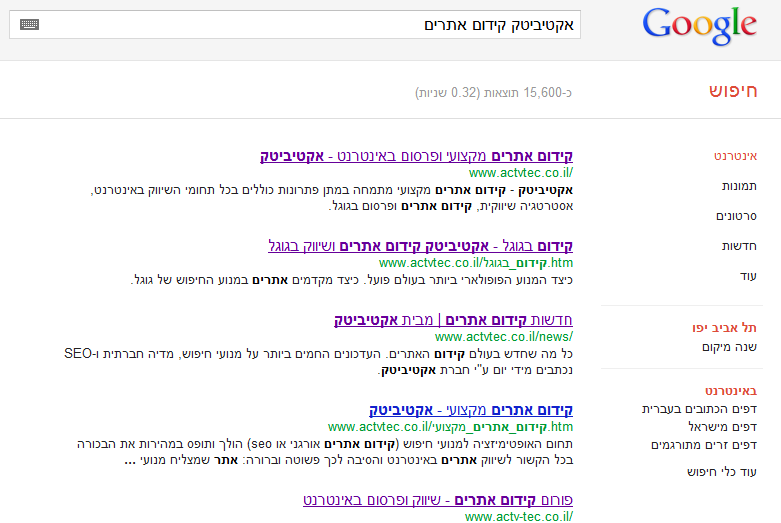Filter by 'דפים הכתובים בעברית'

tap(699, 409)
